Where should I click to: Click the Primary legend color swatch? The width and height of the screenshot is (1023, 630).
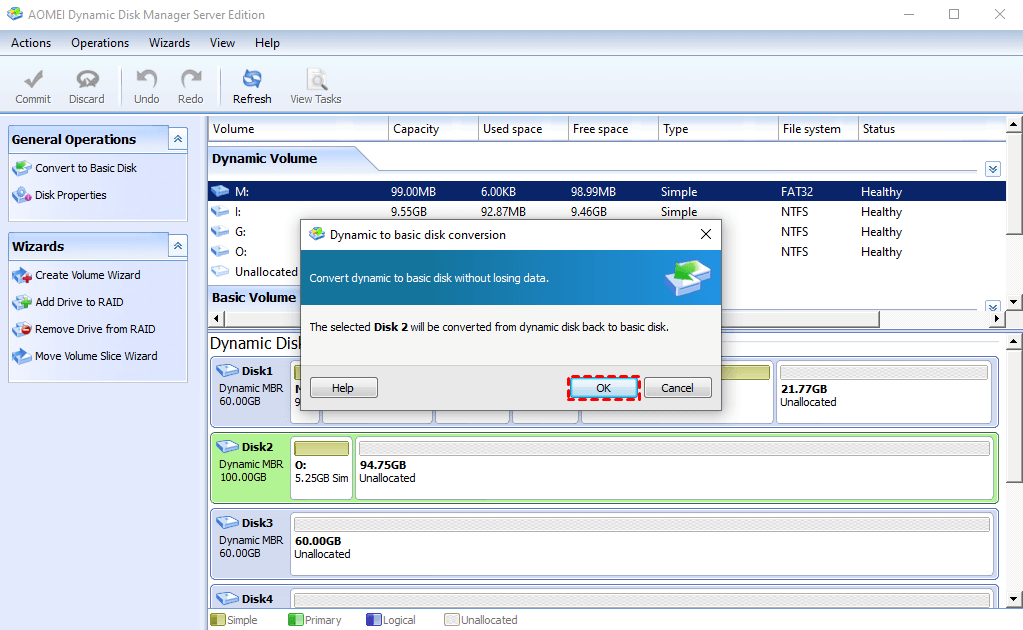296,620
